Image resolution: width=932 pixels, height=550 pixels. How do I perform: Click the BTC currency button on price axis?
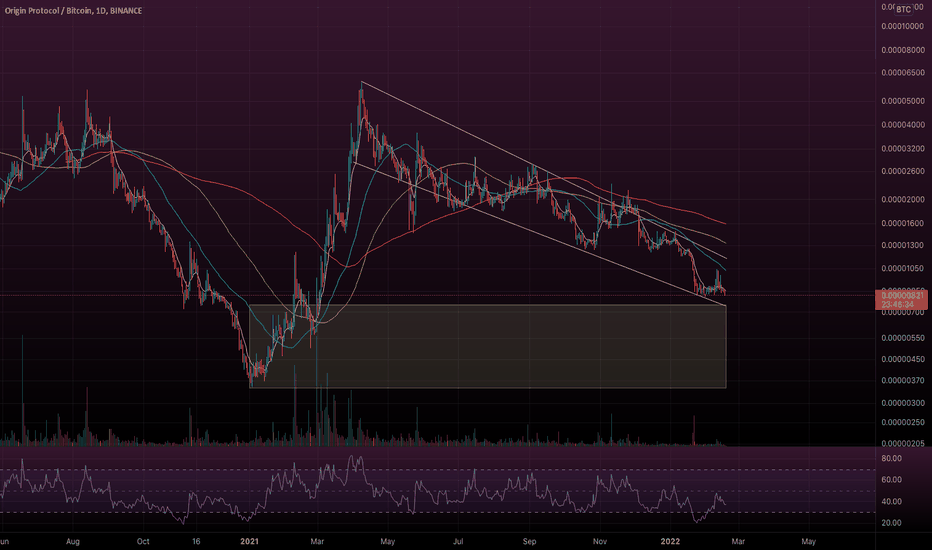click(x=903, y=9)
